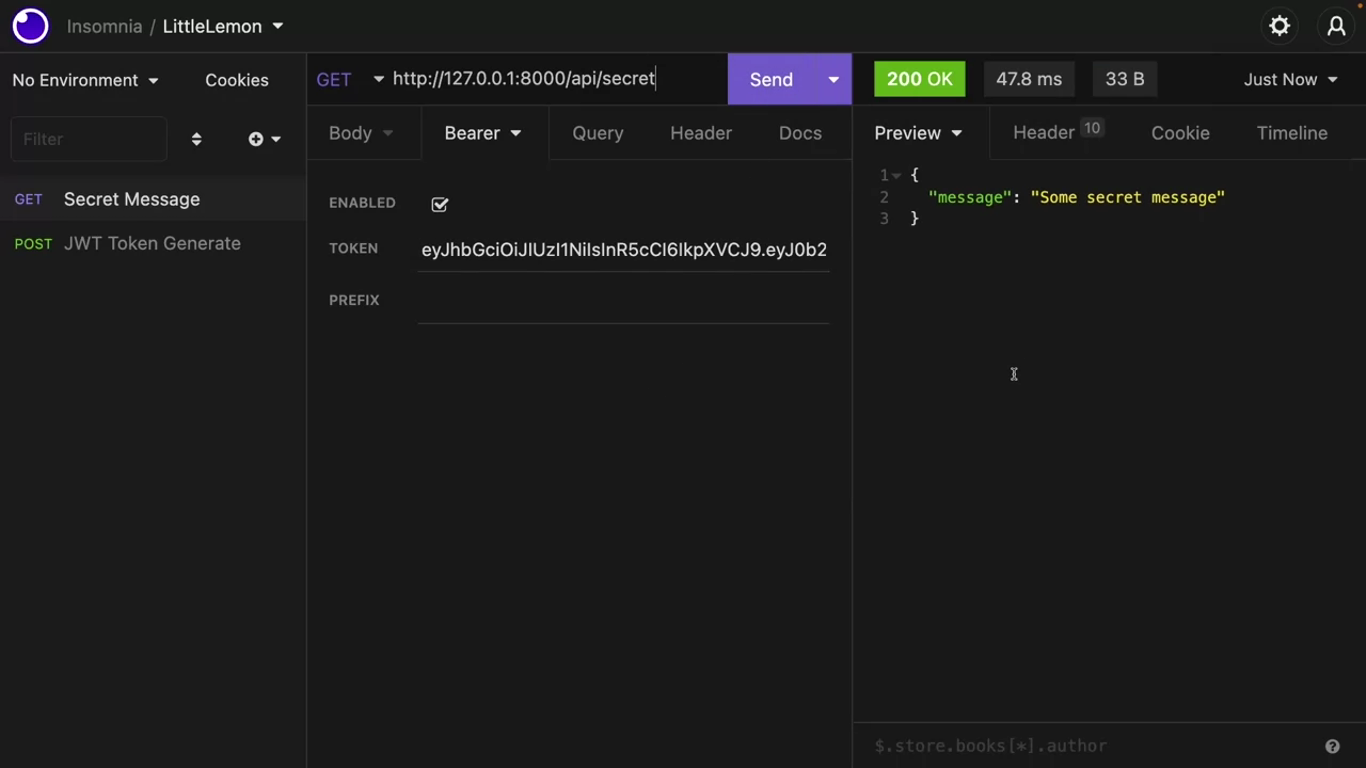Open the Cookies manager

tap(236, 80)
